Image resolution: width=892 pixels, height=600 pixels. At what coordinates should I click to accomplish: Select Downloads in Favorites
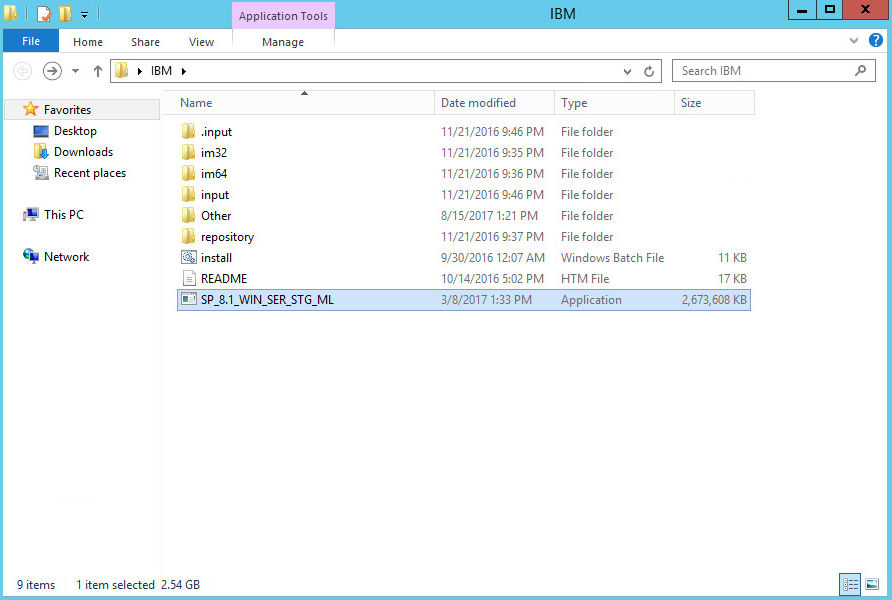pos(83,152)
